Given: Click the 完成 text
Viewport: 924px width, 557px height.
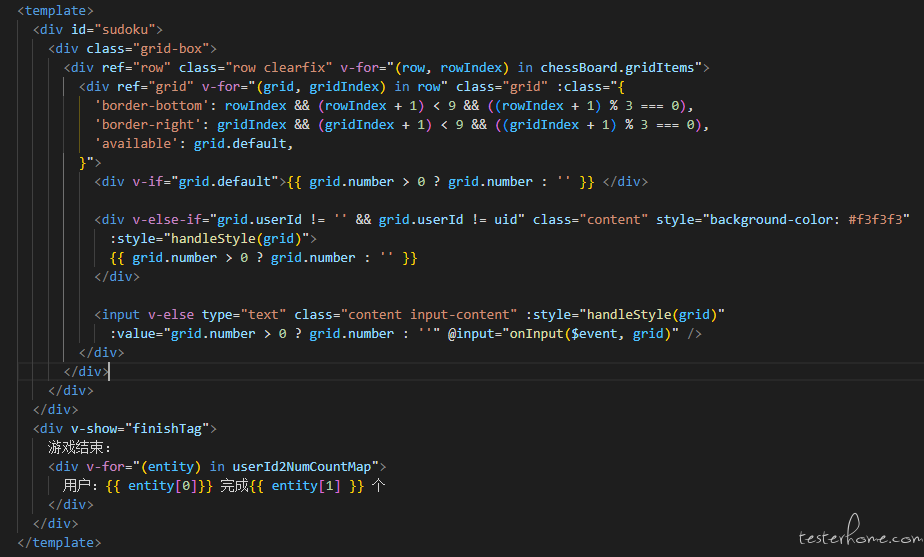Looking at the screenshot, I should point(235,486).
